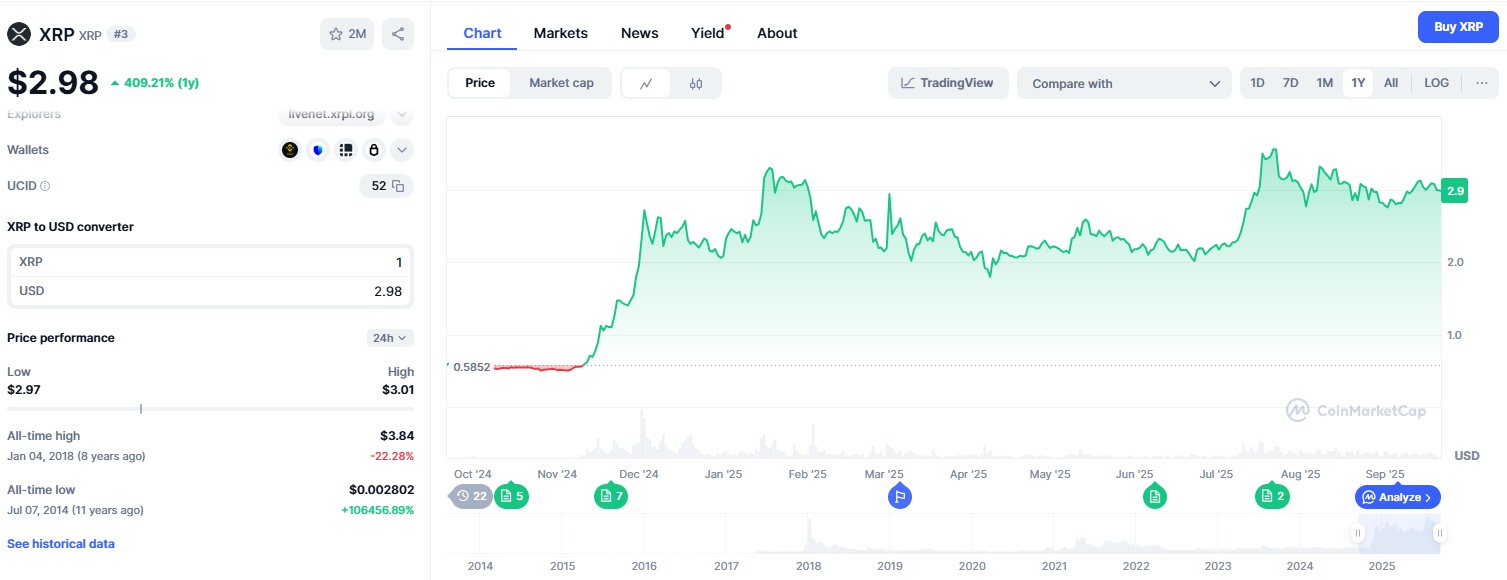Click the blue flag marker near Mar '25
This screenshot has height=580, width=1507.
(900, 496)
